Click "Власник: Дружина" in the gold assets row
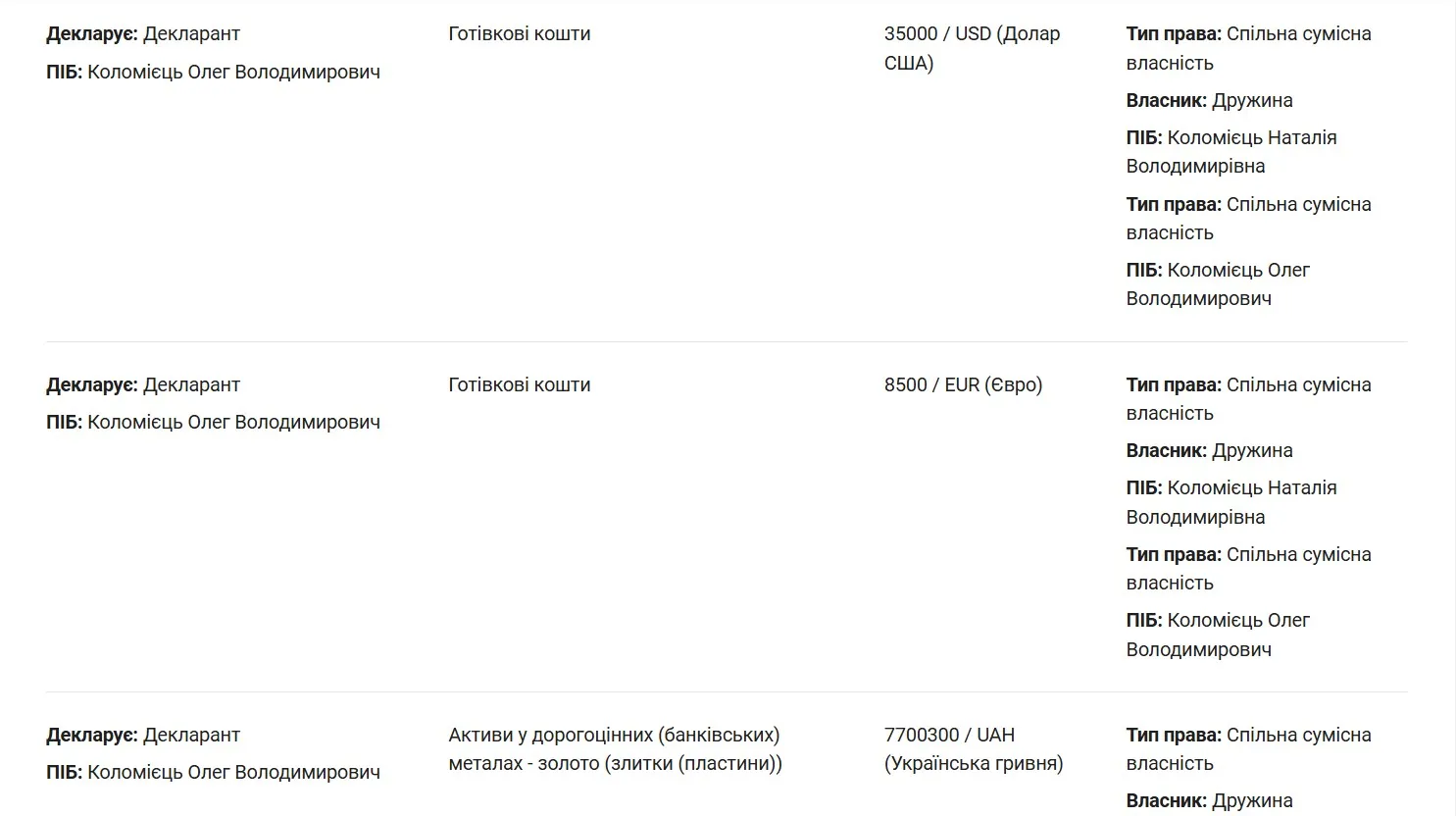Screen dimensions: 1456x816 (x=1209, y=800)
